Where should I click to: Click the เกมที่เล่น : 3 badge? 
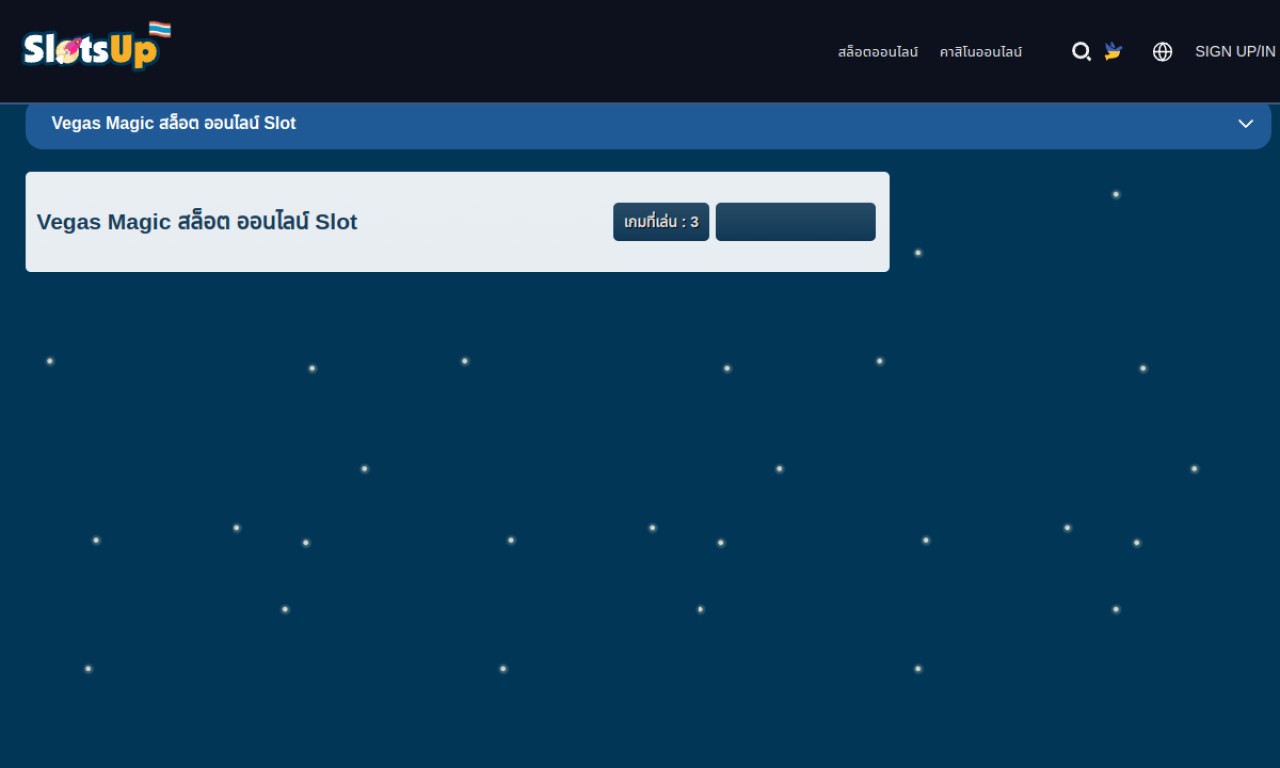tap(661, 222)
